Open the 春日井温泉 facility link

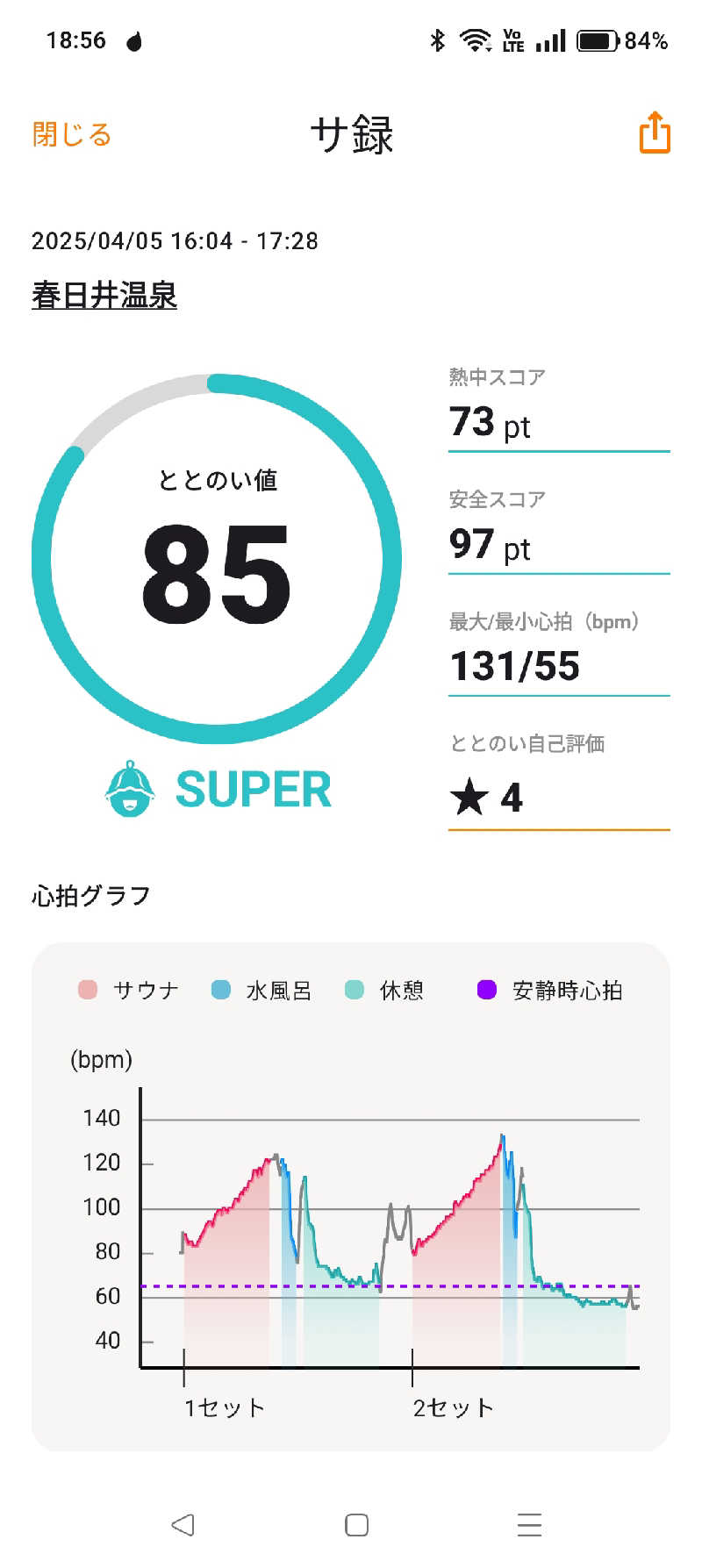tap(104, 295)
